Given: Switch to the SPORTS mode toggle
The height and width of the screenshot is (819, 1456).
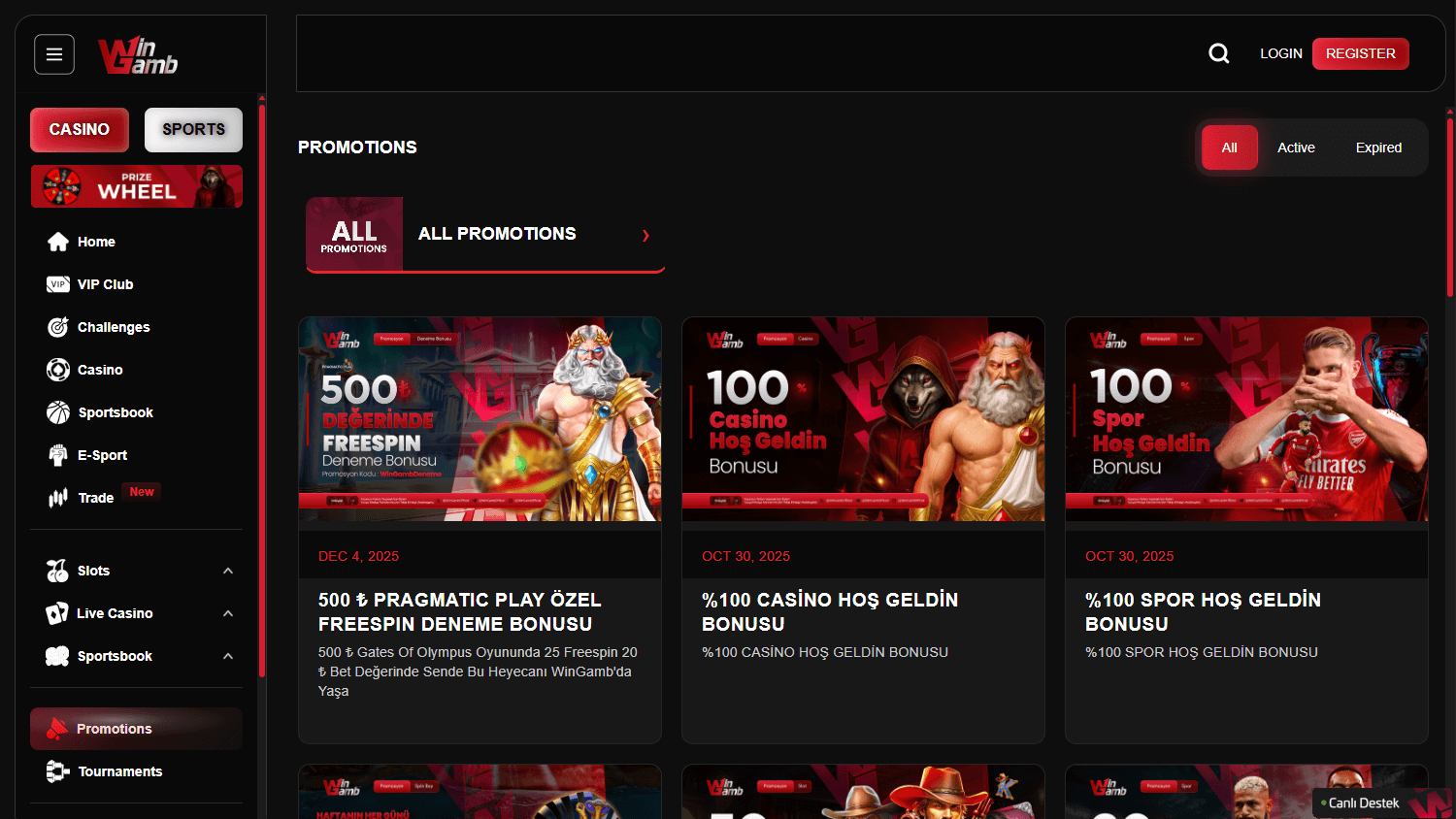Looking at the screenshot, I should pyautogui.click(x=193, y=129).
